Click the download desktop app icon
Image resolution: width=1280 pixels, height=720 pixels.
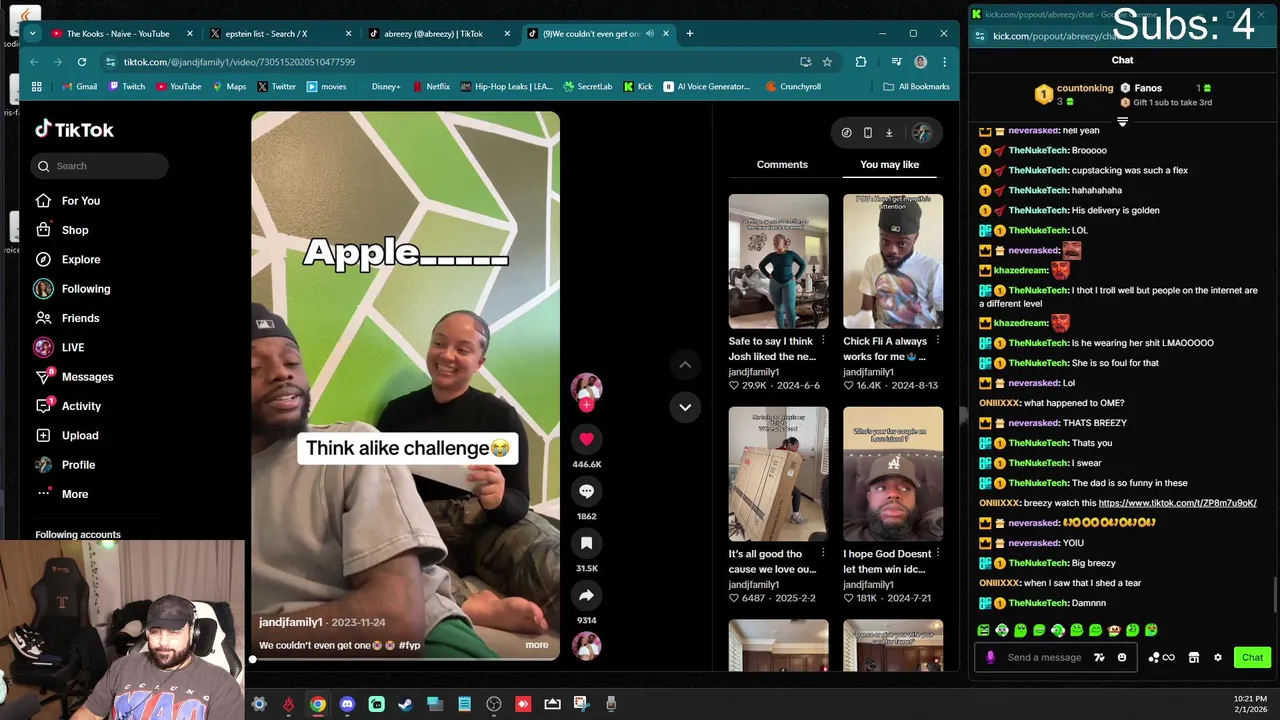pyautogui.click(x=889, y=132)
